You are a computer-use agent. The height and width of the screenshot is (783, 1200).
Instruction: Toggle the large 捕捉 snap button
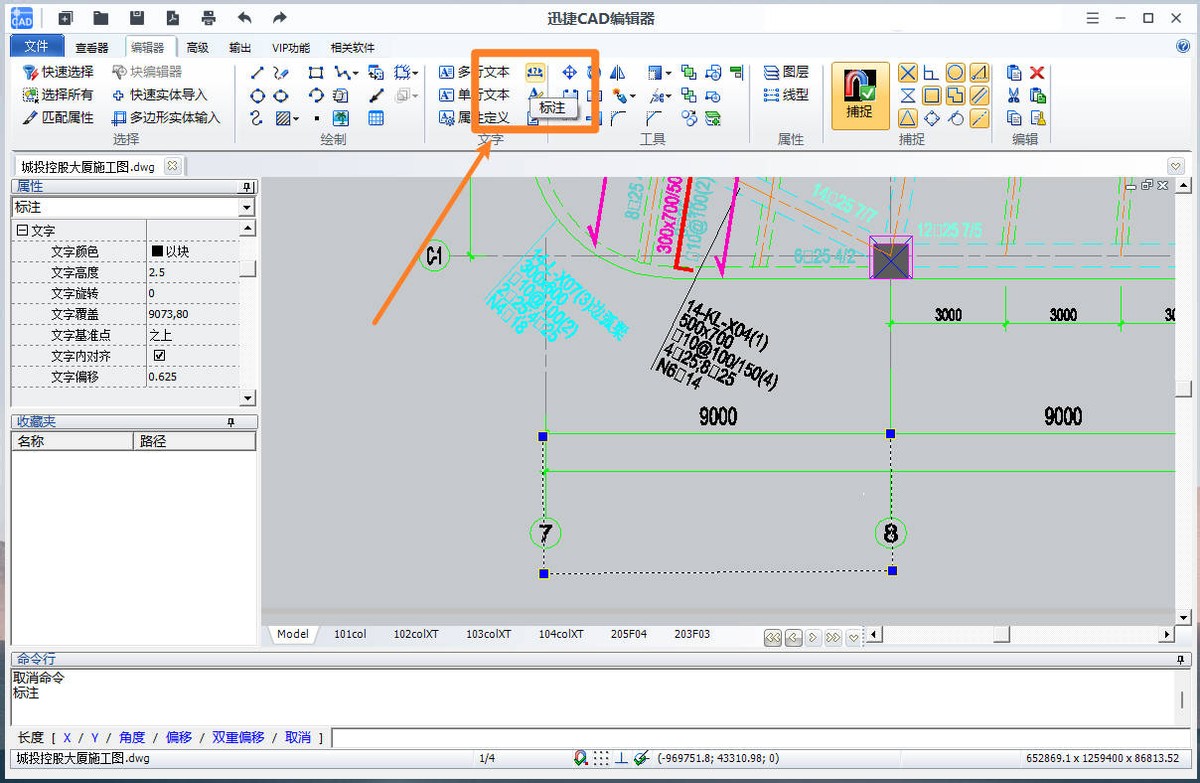click(x=859, y=96)
